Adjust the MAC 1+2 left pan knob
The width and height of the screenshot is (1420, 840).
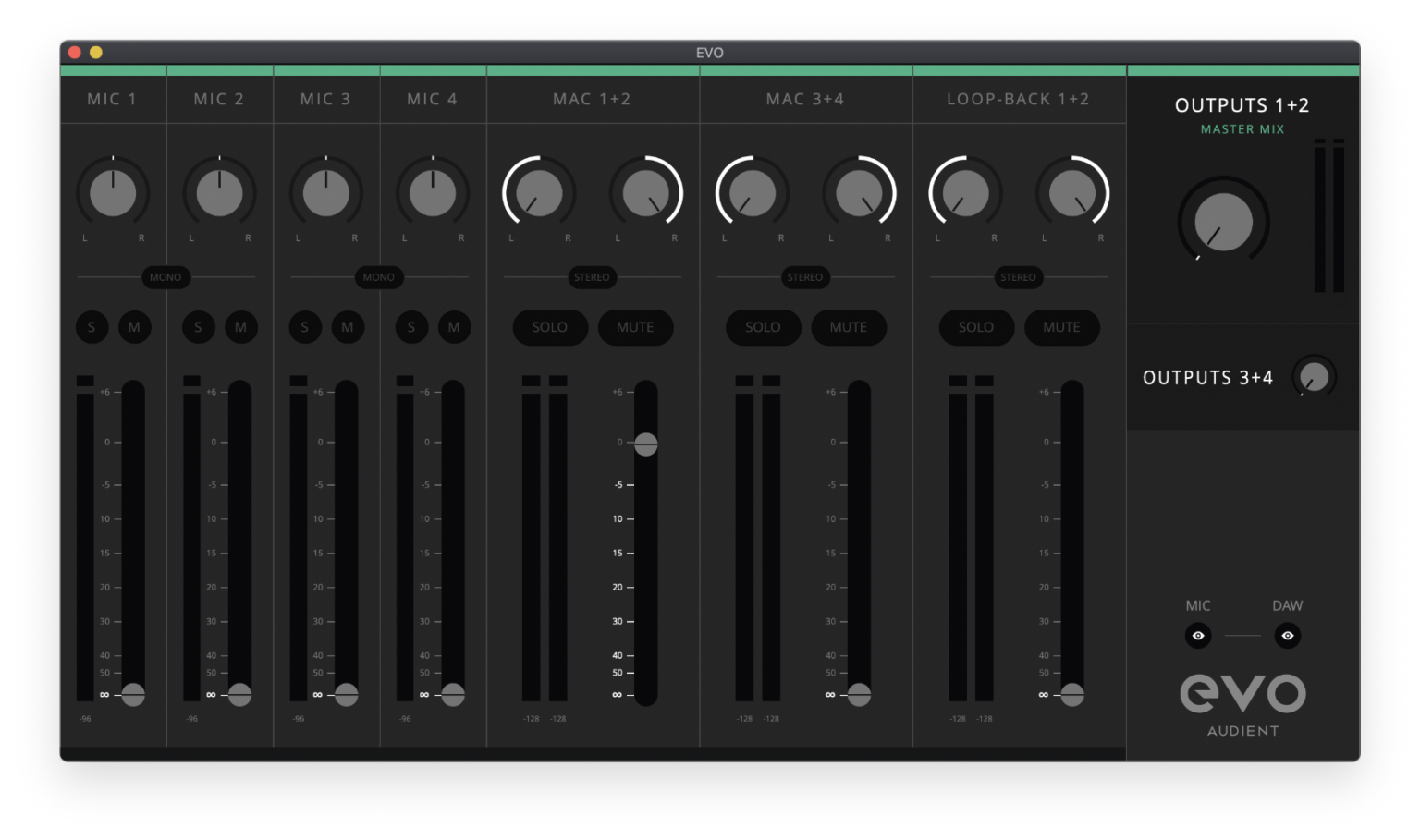(x=539, y=194)
